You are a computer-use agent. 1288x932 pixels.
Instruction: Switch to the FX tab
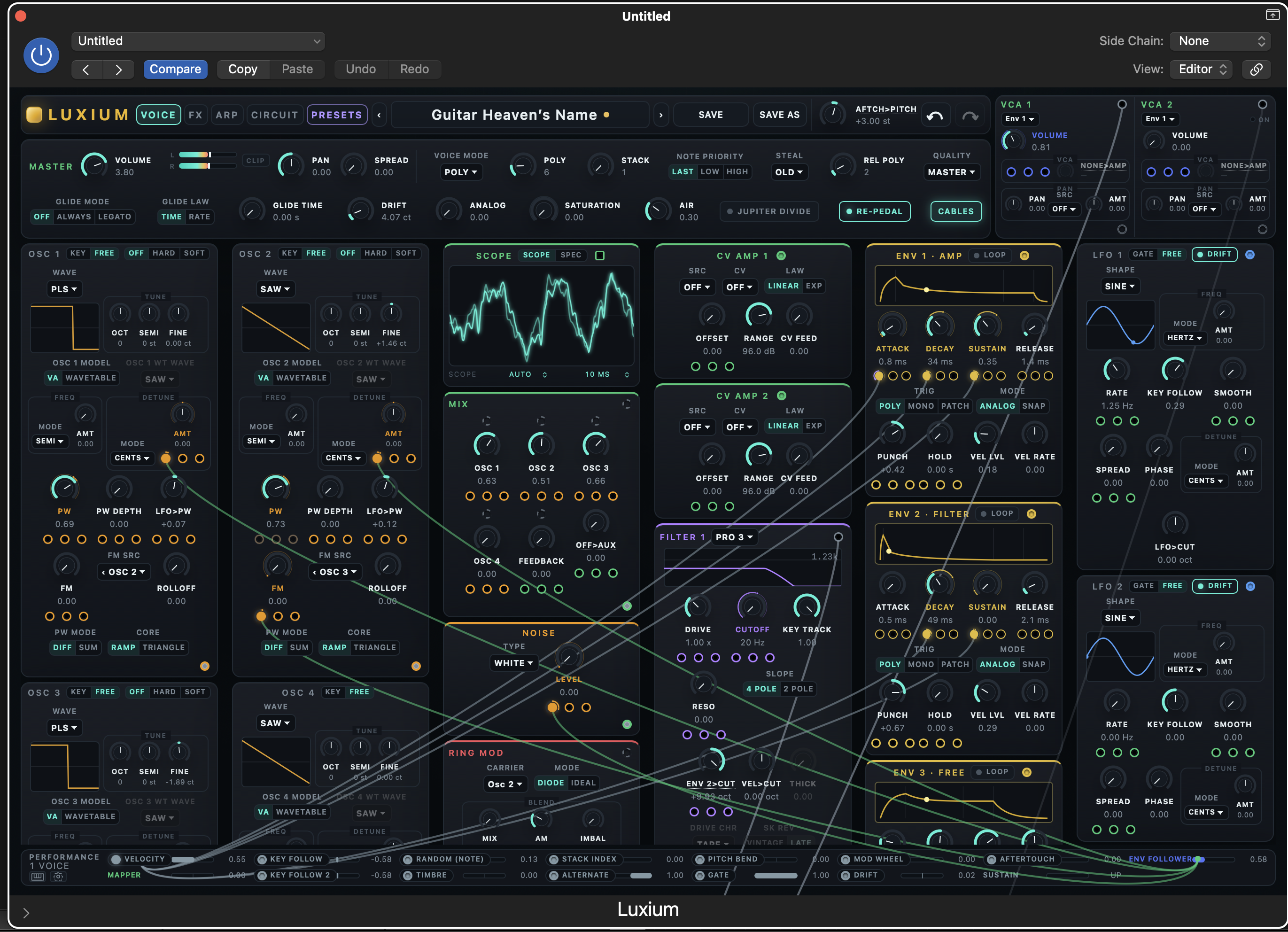[x=195, y=115]
